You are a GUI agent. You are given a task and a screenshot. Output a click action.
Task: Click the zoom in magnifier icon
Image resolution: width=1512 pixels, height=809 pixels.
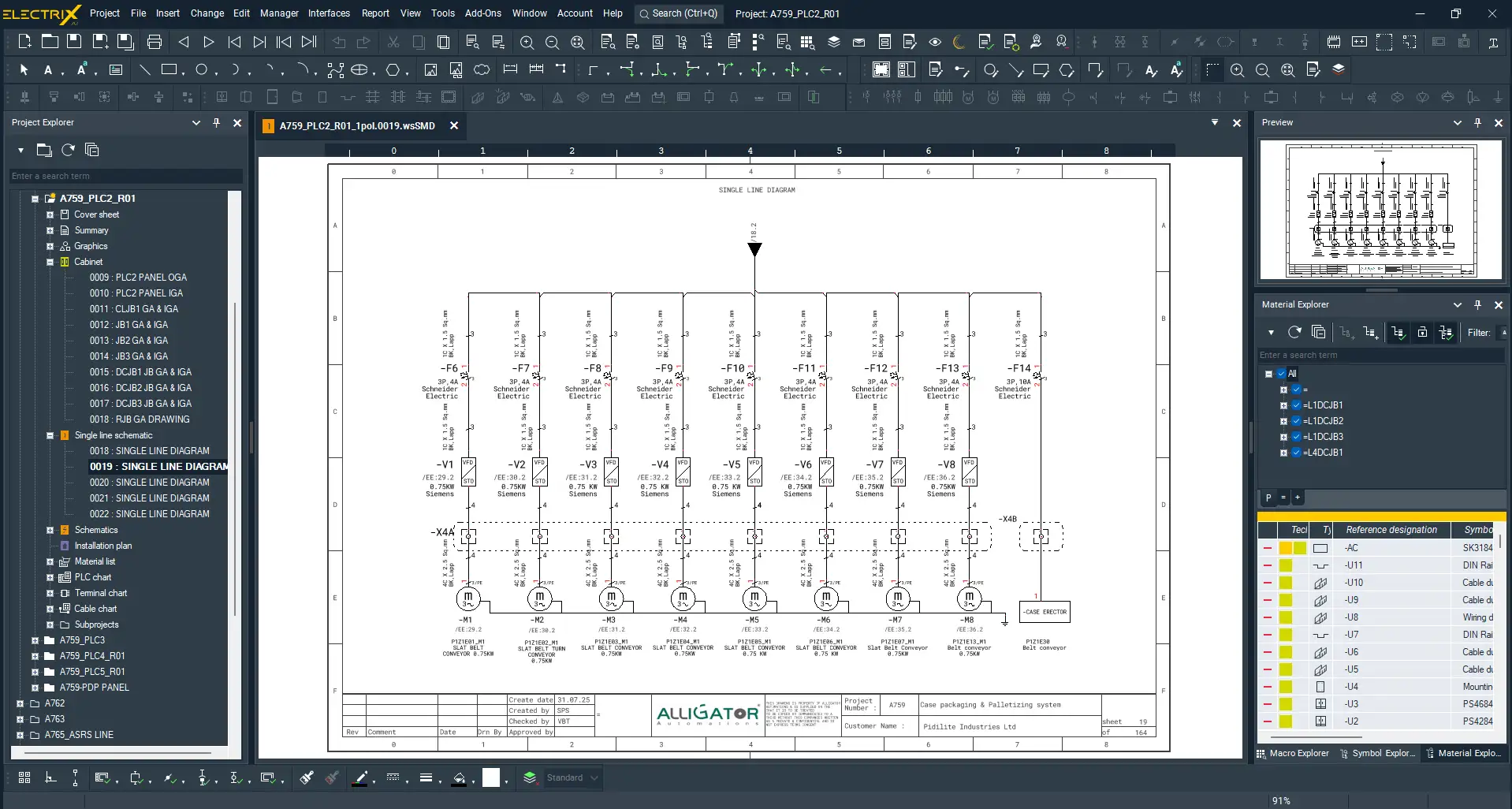point(527,42)
